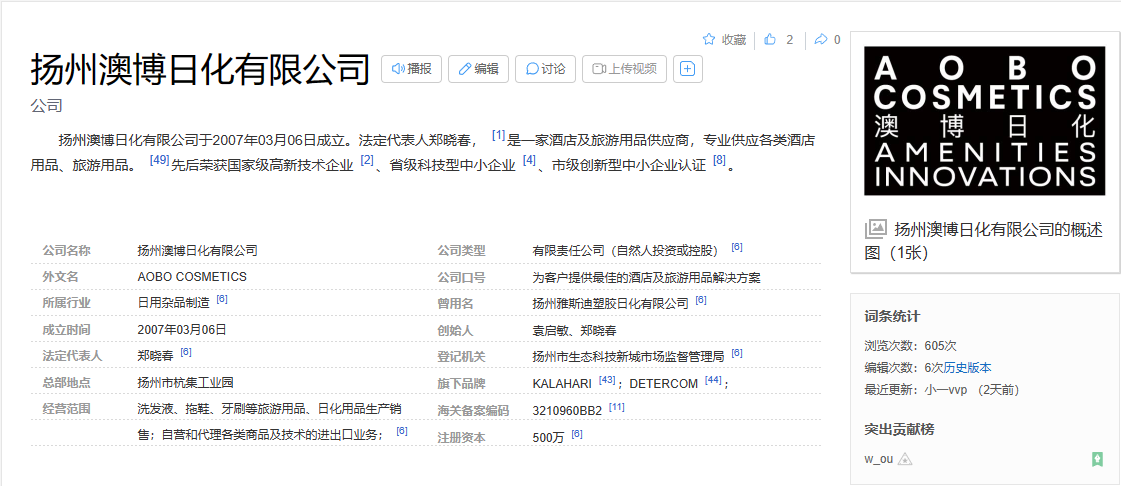This screenshot has height=486, width=1121.
Task: Click the image gallery icon beside 概述图
Action: click(875, 229)
